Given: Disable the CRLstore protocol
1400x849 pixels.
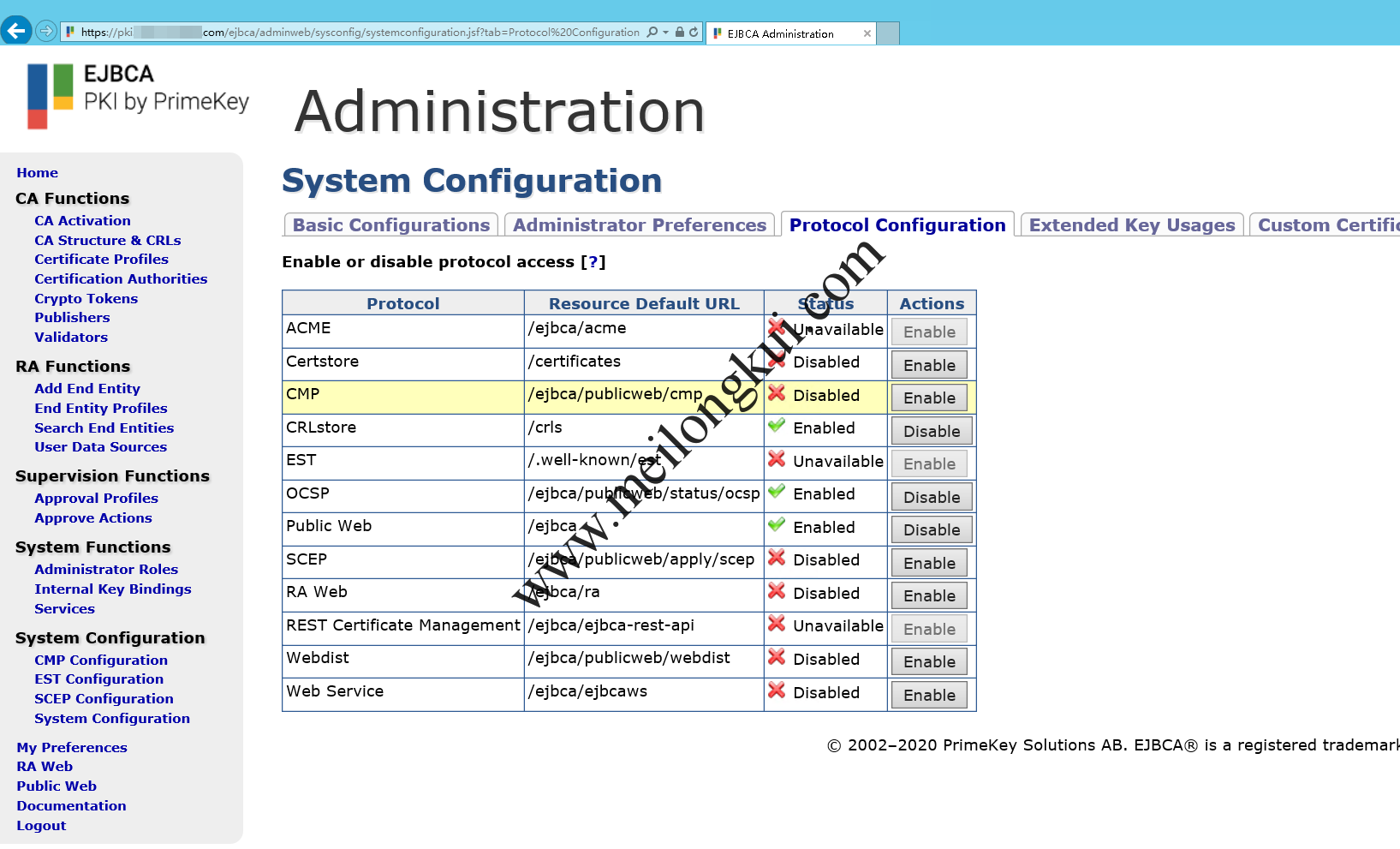Looking at the screenshot, I should point(932,431).
